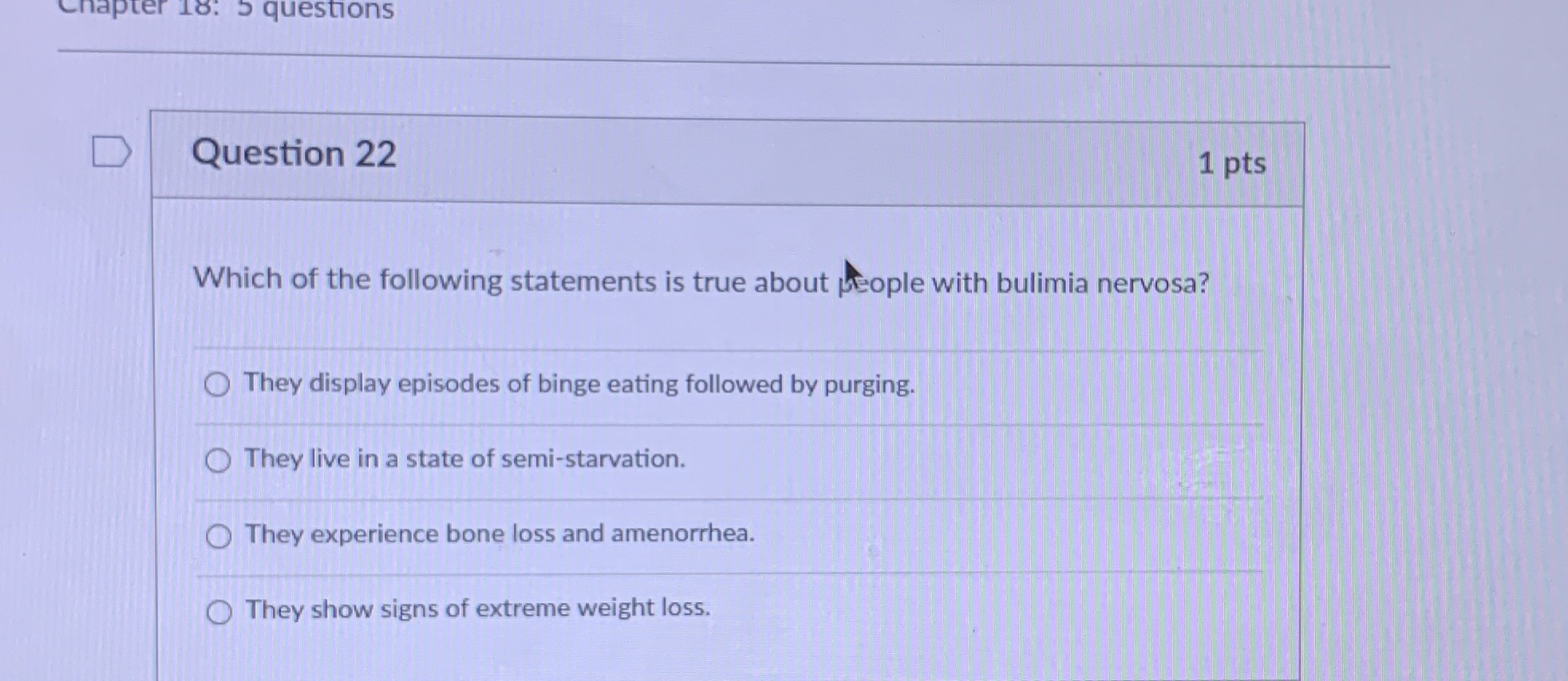This screenshot has height=681, width=1568.
Task: Choose the semi-starvation answer option
Action: pyautogui.click(x=216, y=459)
